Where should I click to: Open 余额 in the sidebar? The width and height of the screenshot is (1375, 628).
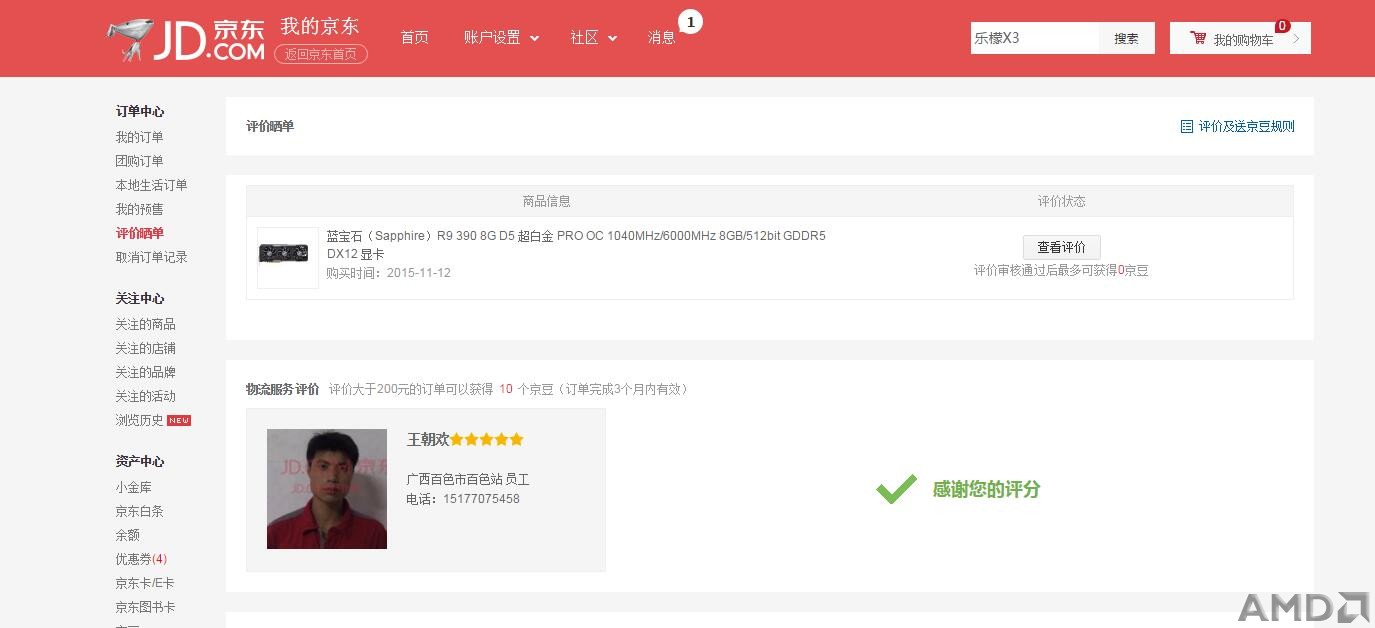point(127,535)
